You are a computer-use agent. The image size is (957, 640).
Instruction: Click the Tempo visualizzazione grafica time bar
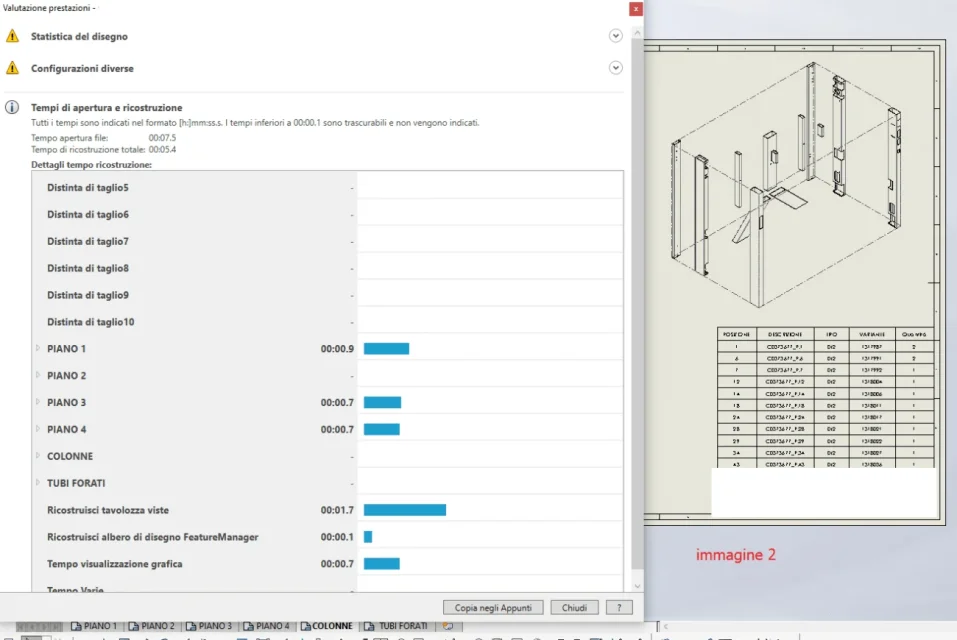point(381,563)
